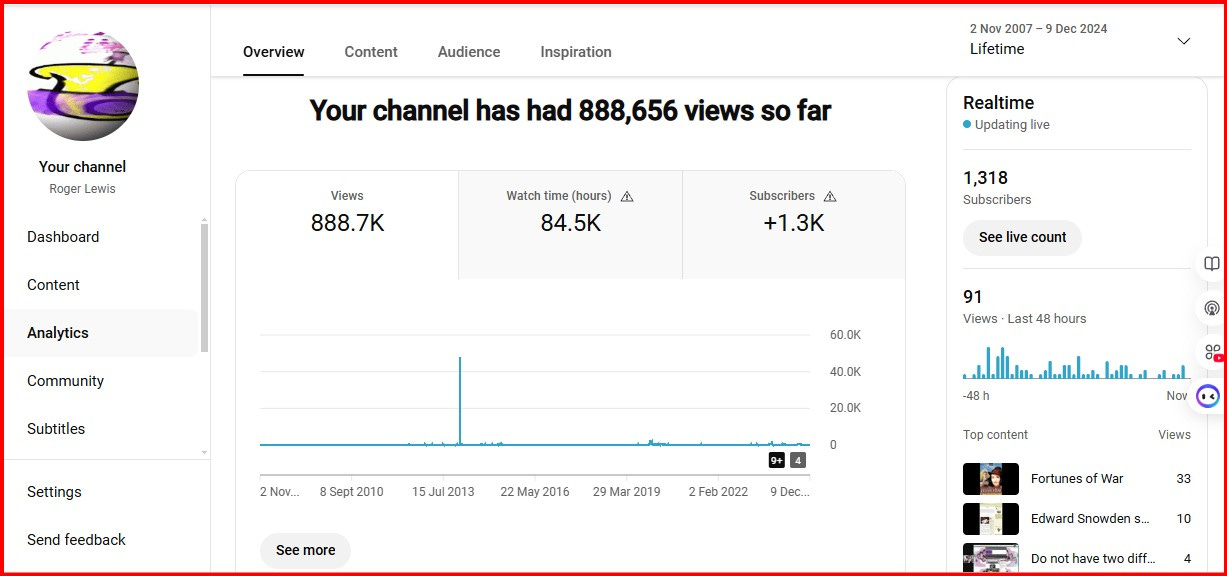The image size is (1227, 576).
Task: Click the 84.5K watch time value
Action: pos(570,224)
